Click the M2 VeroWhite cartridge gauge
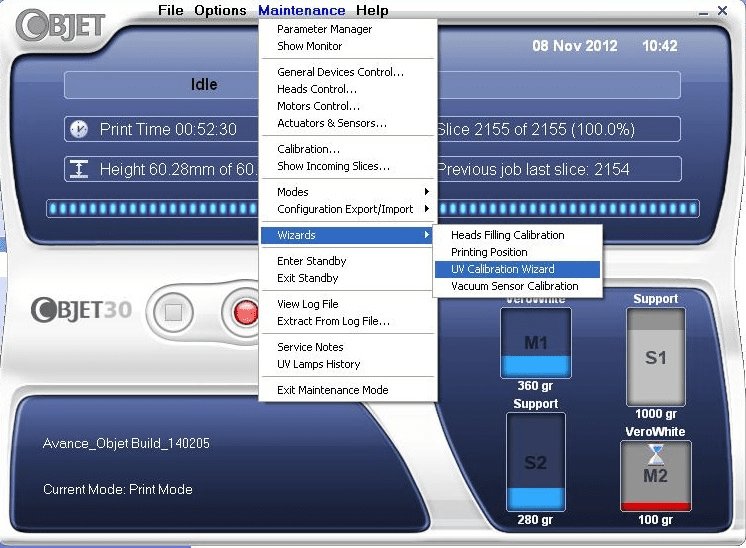746x548 pixels. (656, 476)
